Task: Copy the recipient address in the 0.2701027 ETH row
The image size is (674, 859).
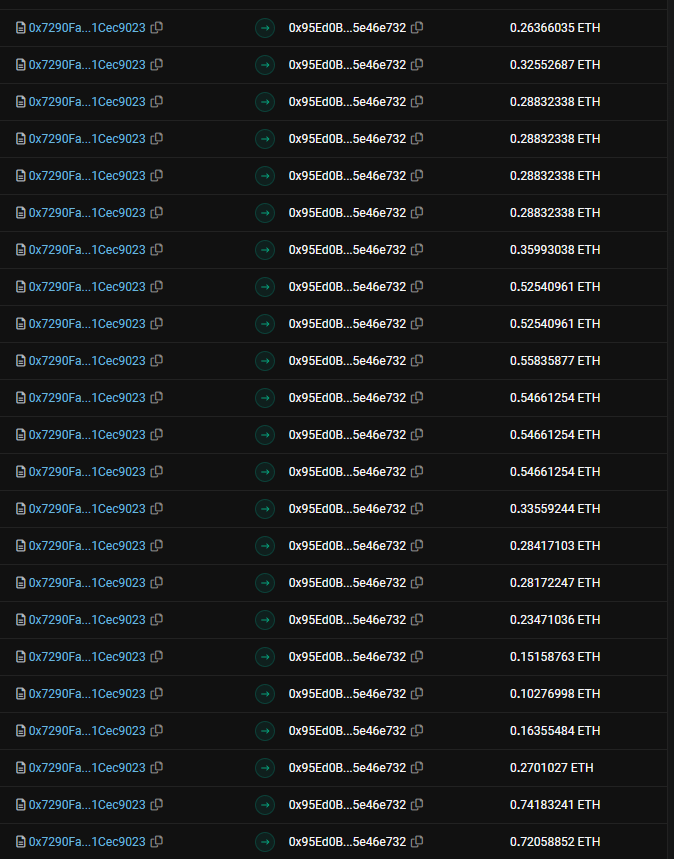Action: pos(417,768)
